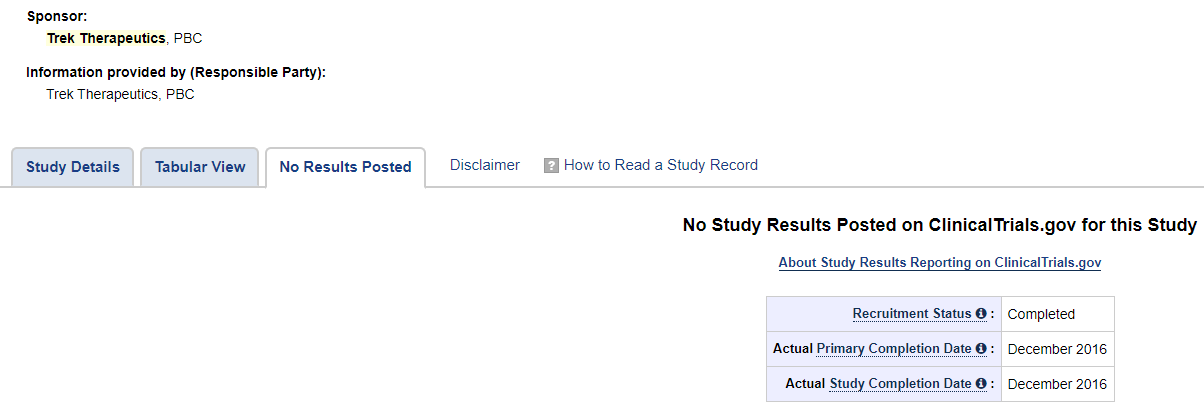Click Trek Therapeutics, PBC under Responsible Party
The width and height of the screenshot is (1204, 412).
click(120, 94)
